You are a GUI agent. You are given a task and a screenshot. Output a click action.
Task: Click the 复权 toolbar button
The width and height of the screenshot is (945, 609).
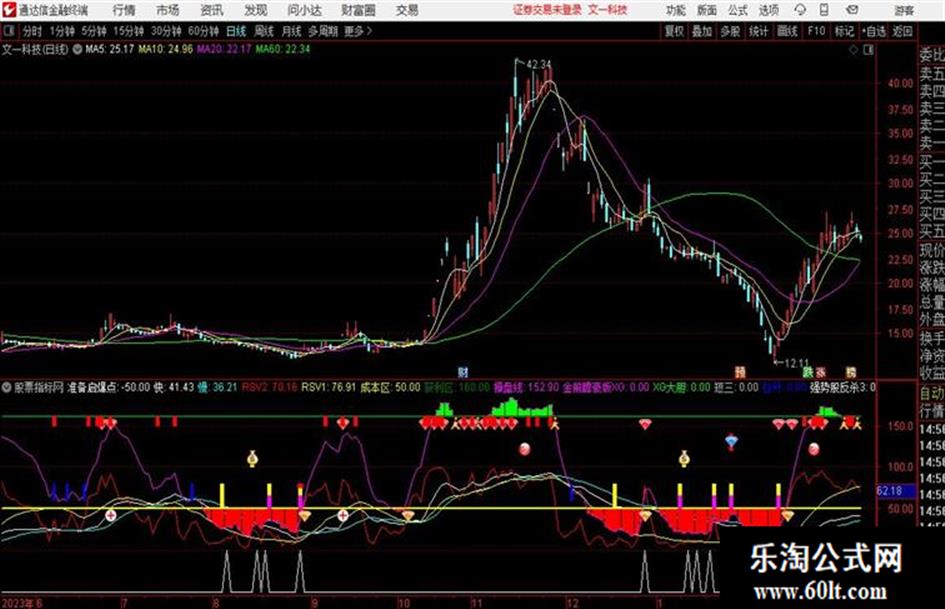click(674, 31)
